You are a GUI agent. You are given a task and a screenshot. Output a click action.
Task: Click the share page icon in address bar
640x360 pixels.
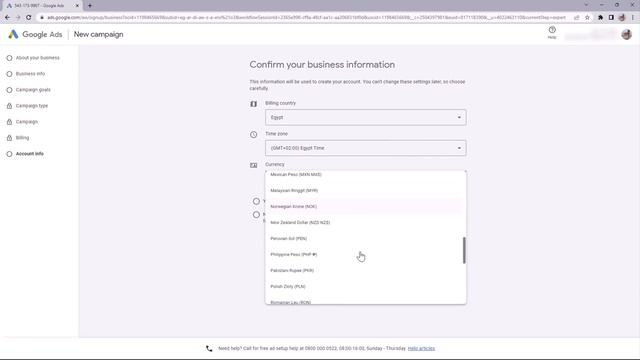pyautogui.click(x=576, y=18)
